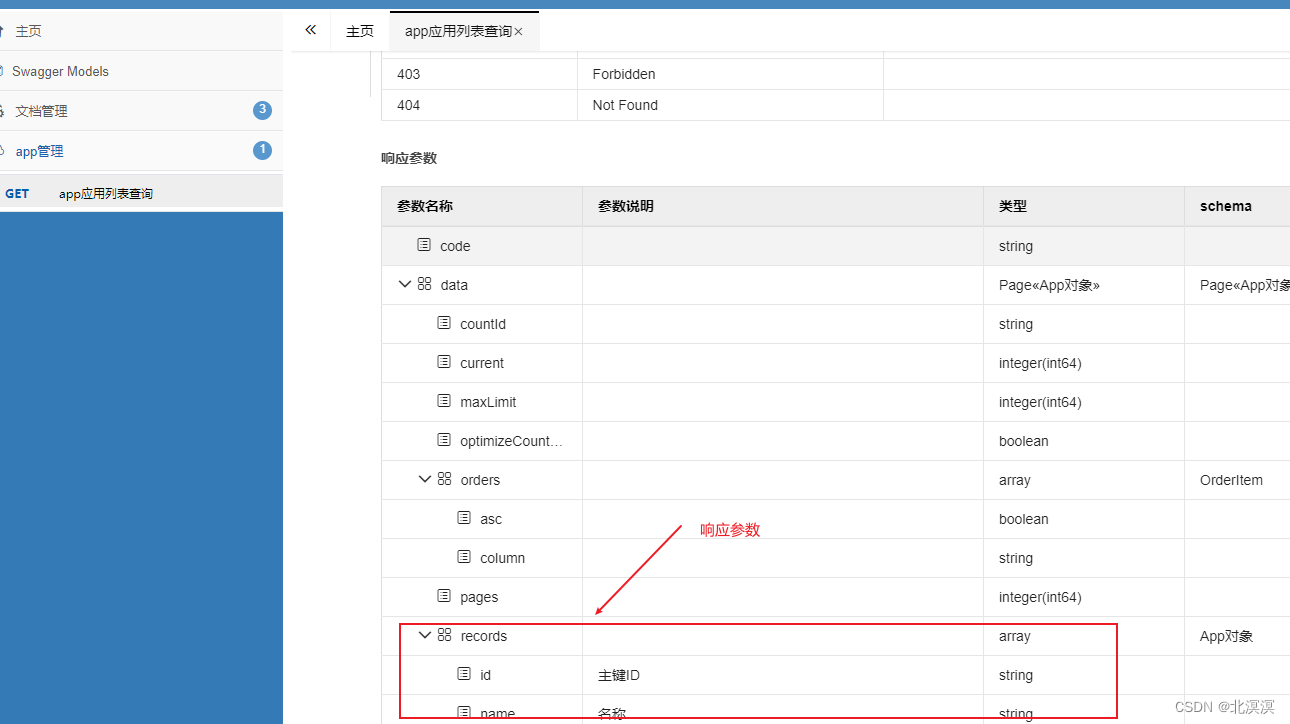Click the field icon beside pages

443,596
